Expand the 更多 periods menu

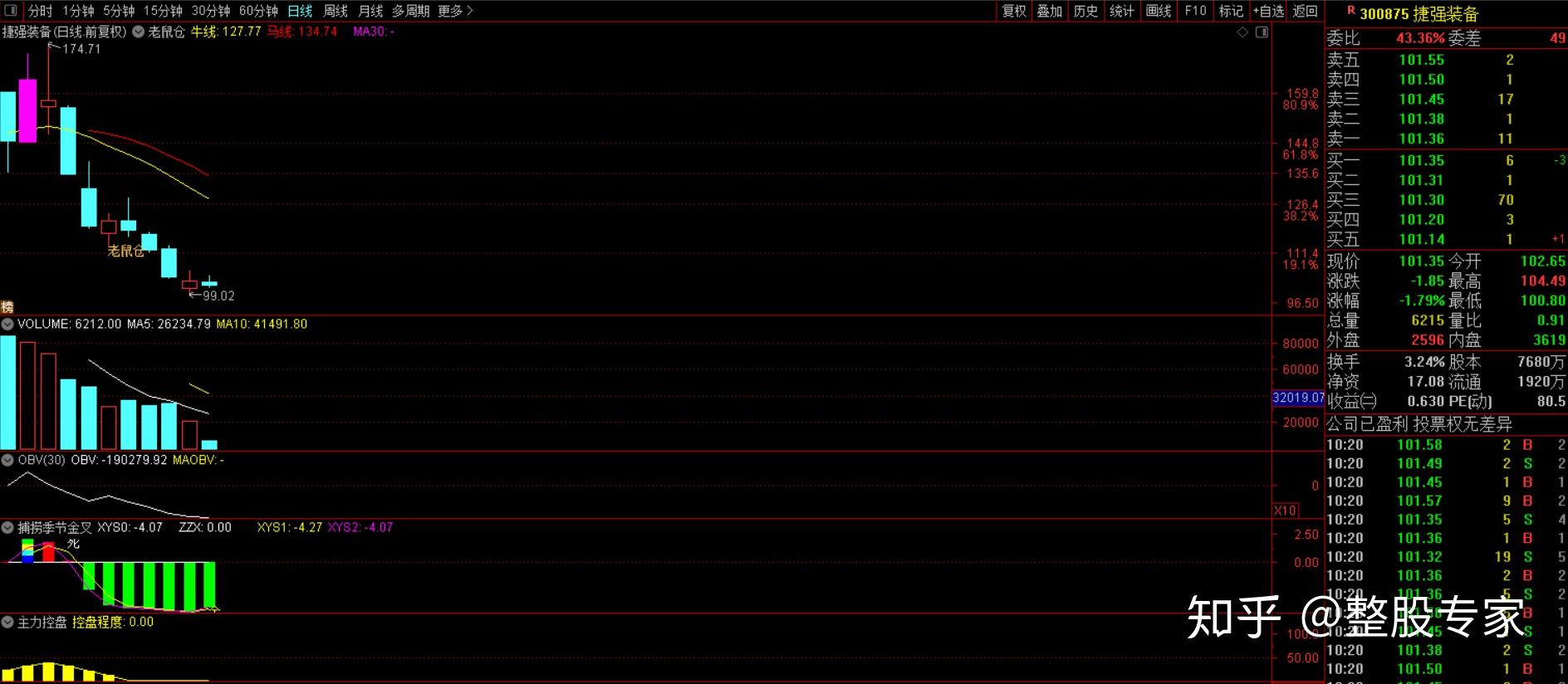pyautogui.click(x=455, y=11)
